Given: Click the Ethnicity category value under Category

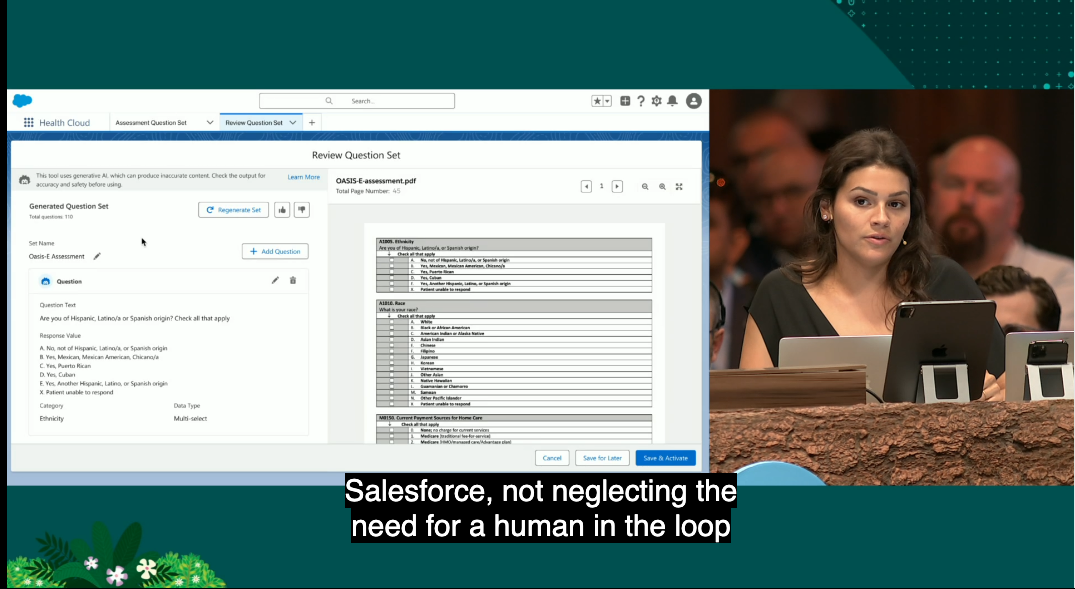Looking at the screenshot, I should coord(51,418).
